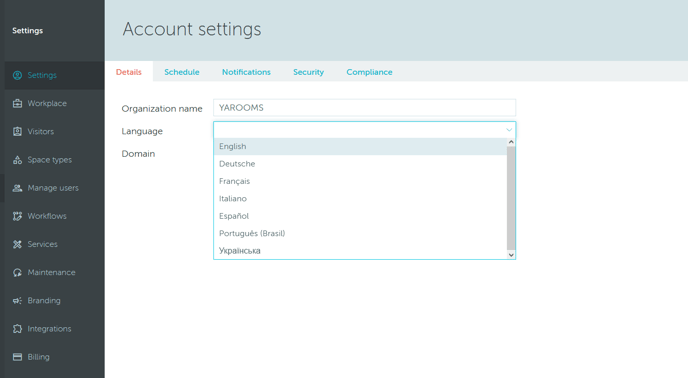688x378 pixels.
Task: Switch to the Schedule tab
Action: (x=182, y=72)
